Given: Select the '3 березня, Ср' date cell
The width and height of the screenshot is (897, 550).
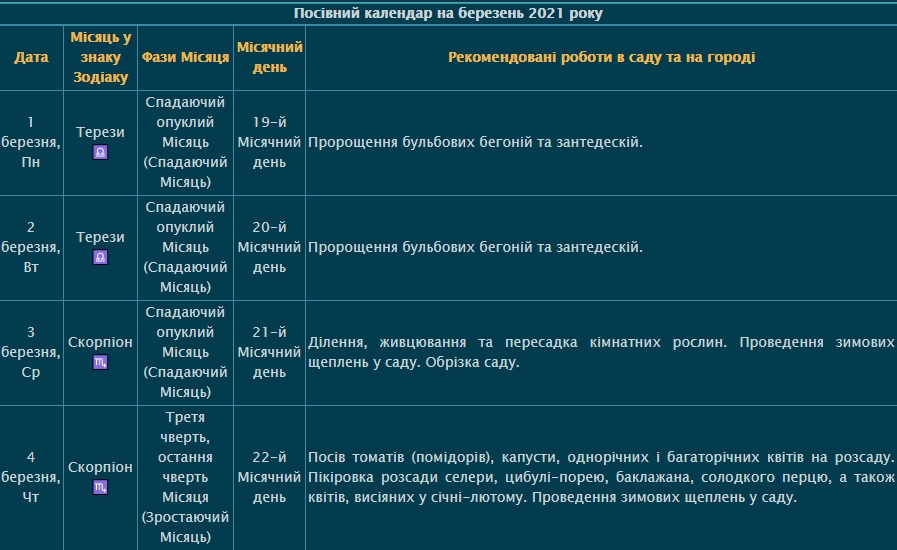Looking at the screenshot, I should click(31, 352).
